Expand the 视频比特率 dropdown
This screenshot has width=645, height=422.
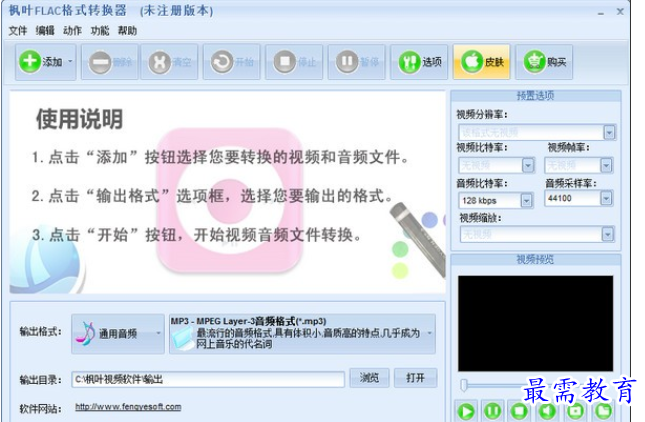click(528, 165)
